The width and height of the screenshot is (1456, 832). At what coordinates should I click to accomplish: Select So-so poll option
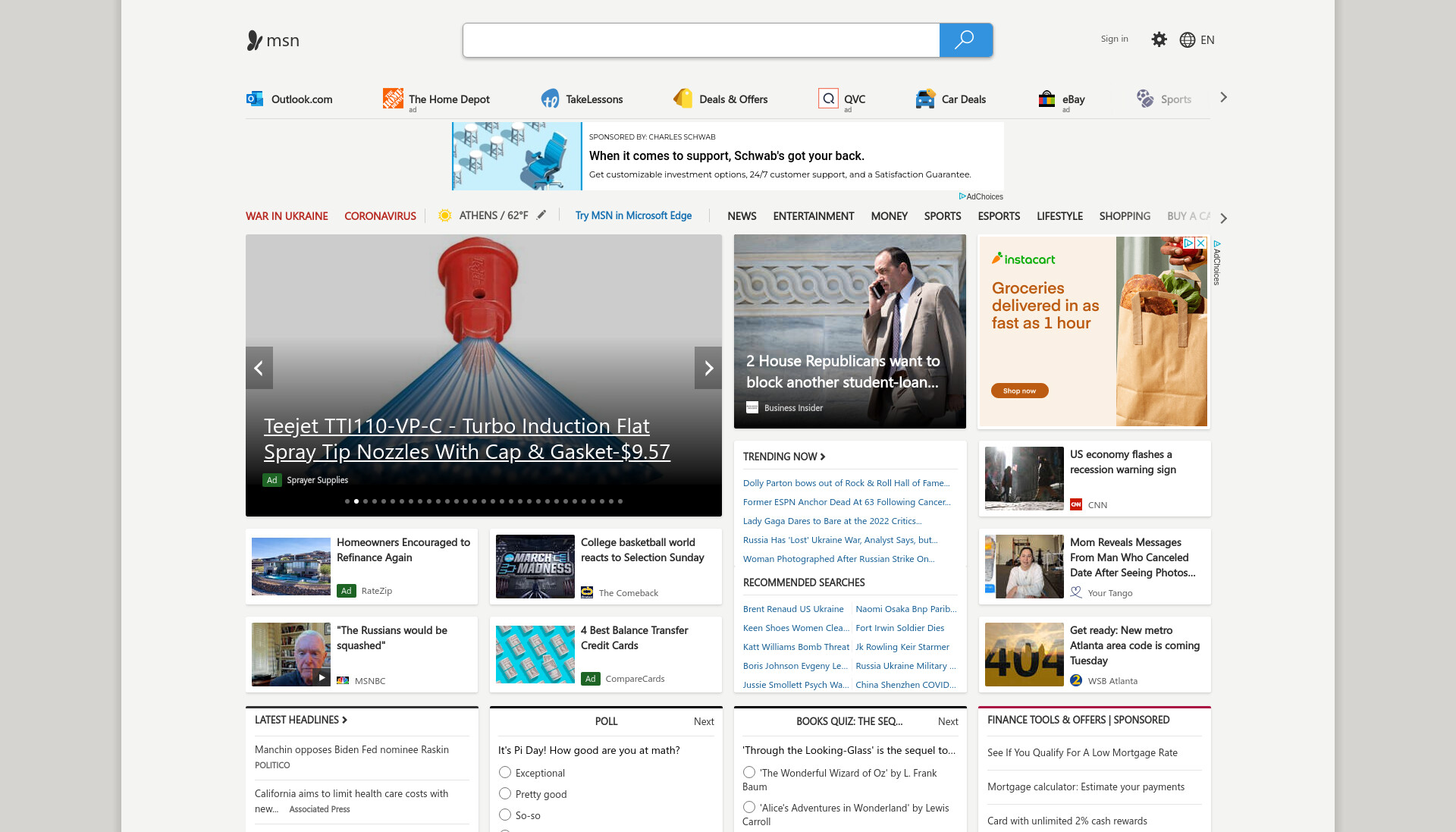(505, 815)
